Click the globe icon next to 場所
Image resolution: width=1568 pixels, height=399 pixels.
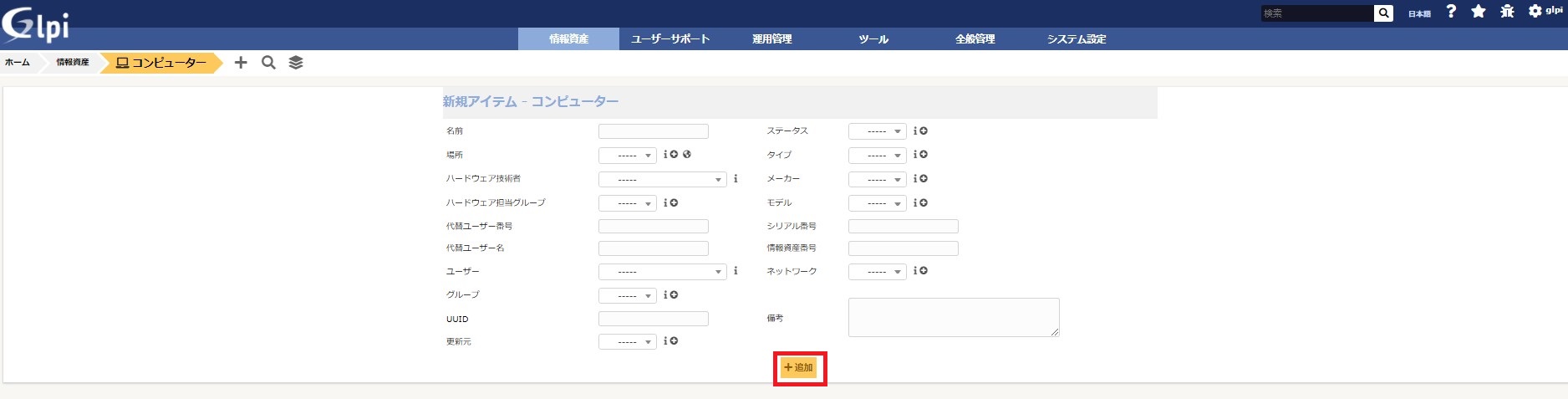pos(687,155)
